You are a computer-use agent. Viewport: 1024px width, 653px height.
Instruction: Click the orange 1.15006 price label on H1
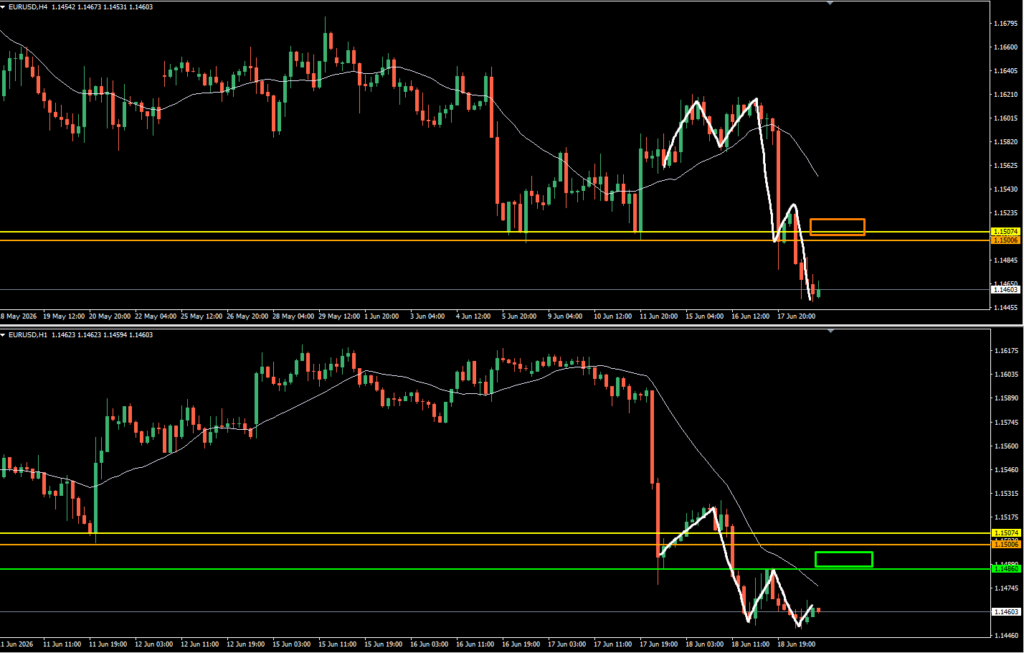point(1006,545)
